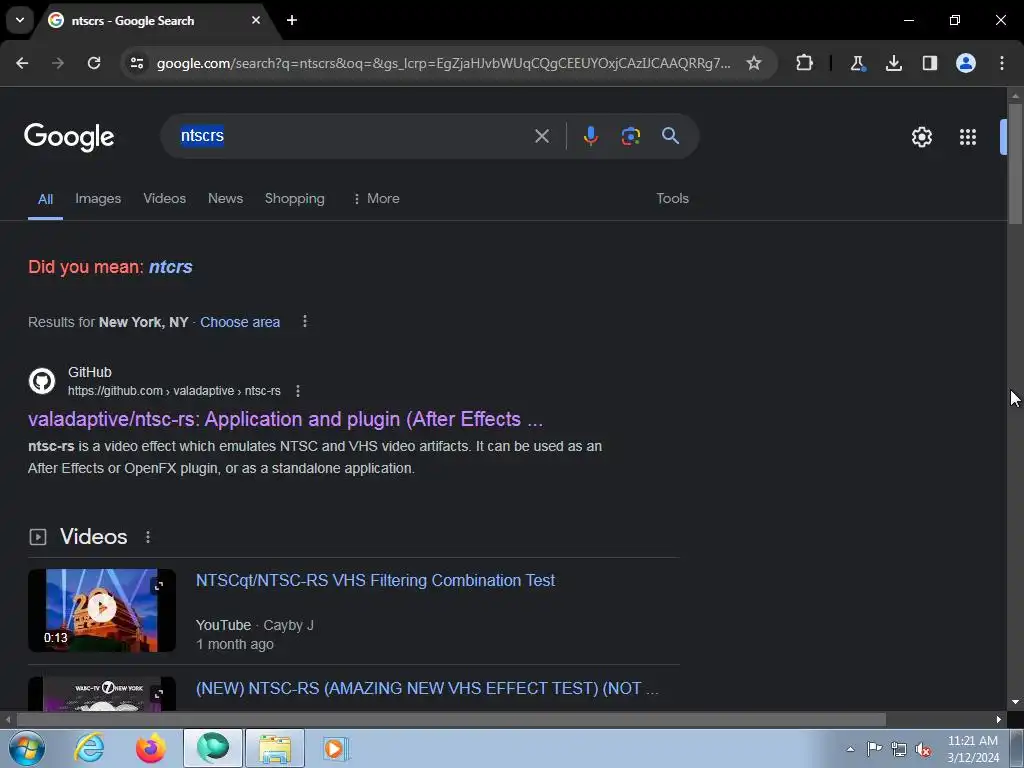Screen dimensions: 1024x768
Task: Clear the search box with X
Action: [x=541, y=136]
